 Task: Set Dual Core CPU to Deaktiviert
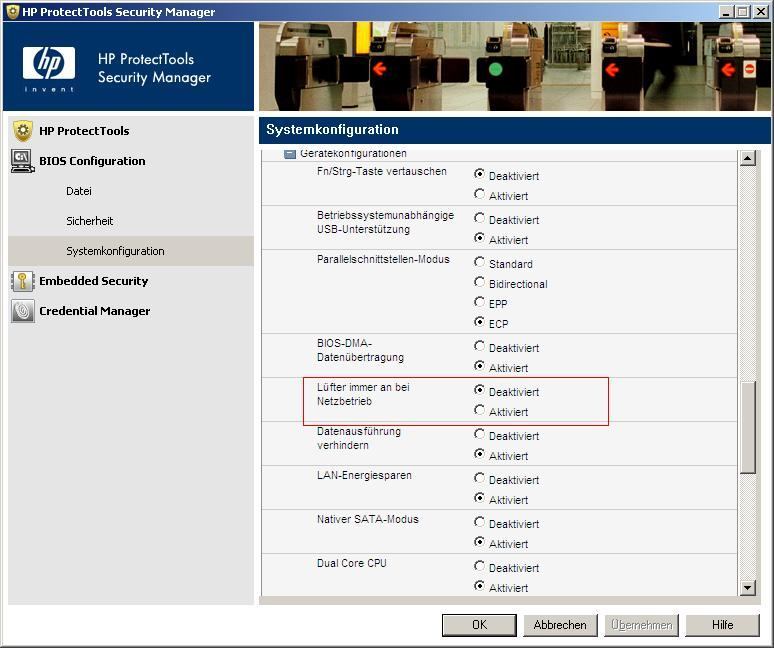click(479, 566)
